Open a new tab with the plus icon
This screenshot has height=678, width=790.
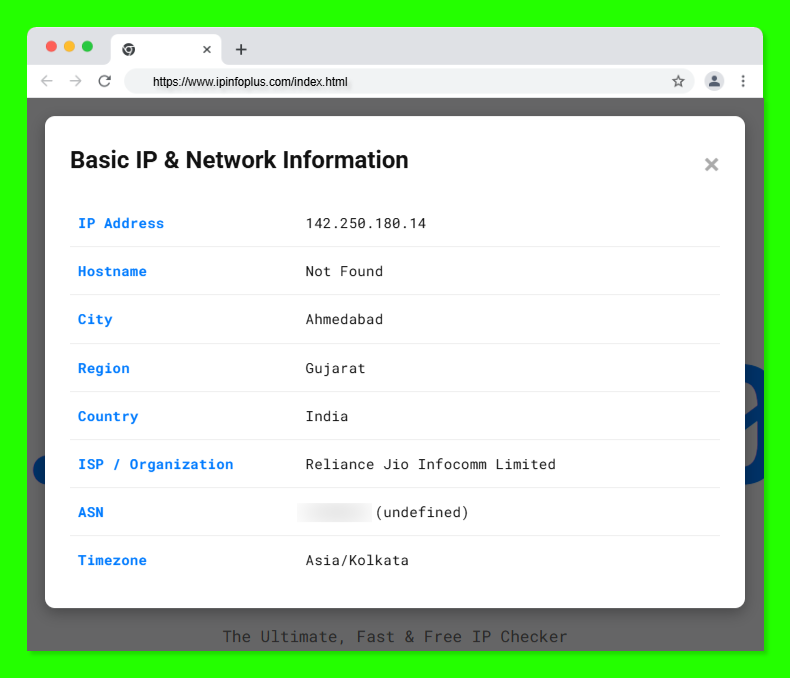[241, 49]
